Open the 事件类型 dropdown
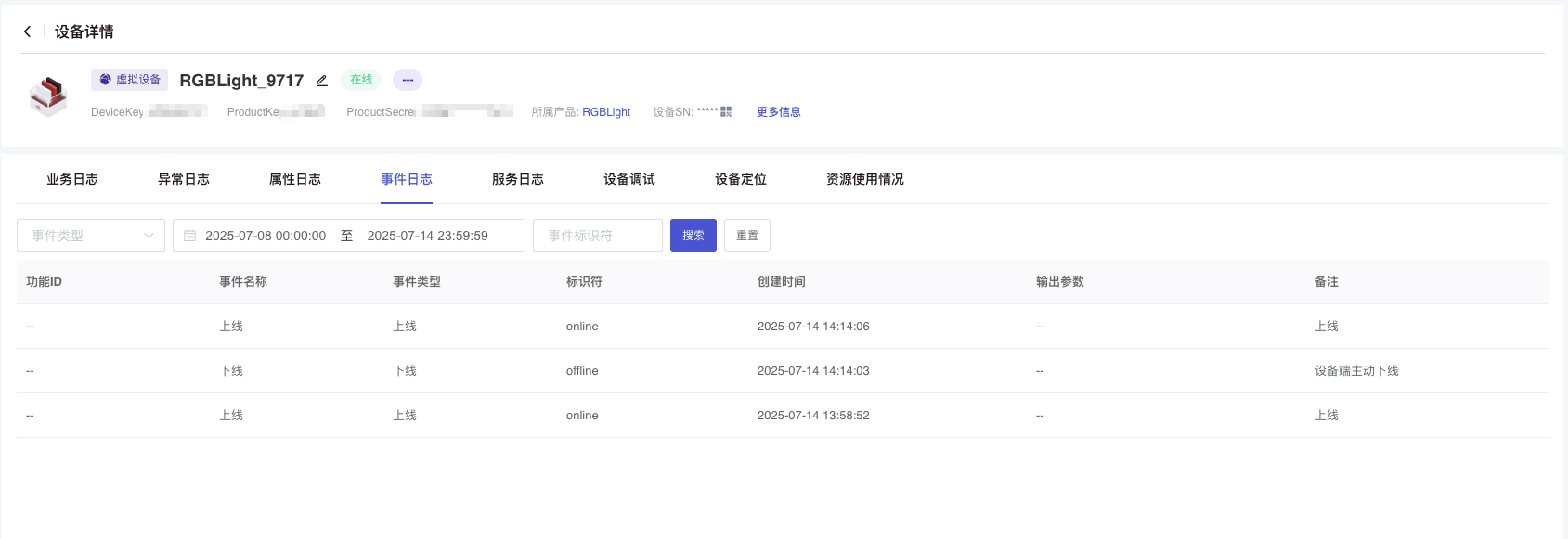1568x539 pixels. pos(84,236)
